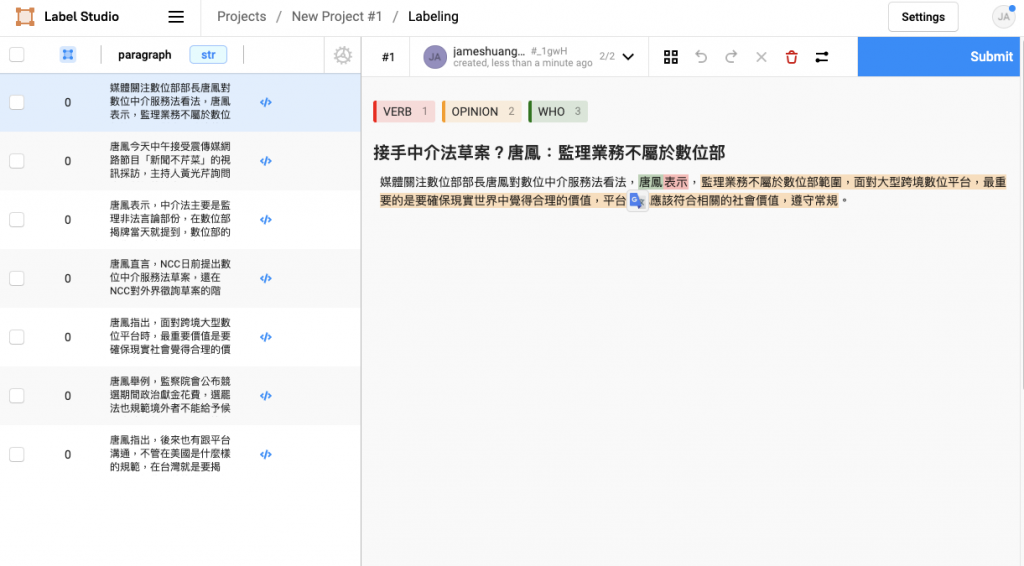Viewport: 1024px width, 566px height.
Task: Show source code for task 唐鳳直言，NCC
Action: tap(266, 279)
